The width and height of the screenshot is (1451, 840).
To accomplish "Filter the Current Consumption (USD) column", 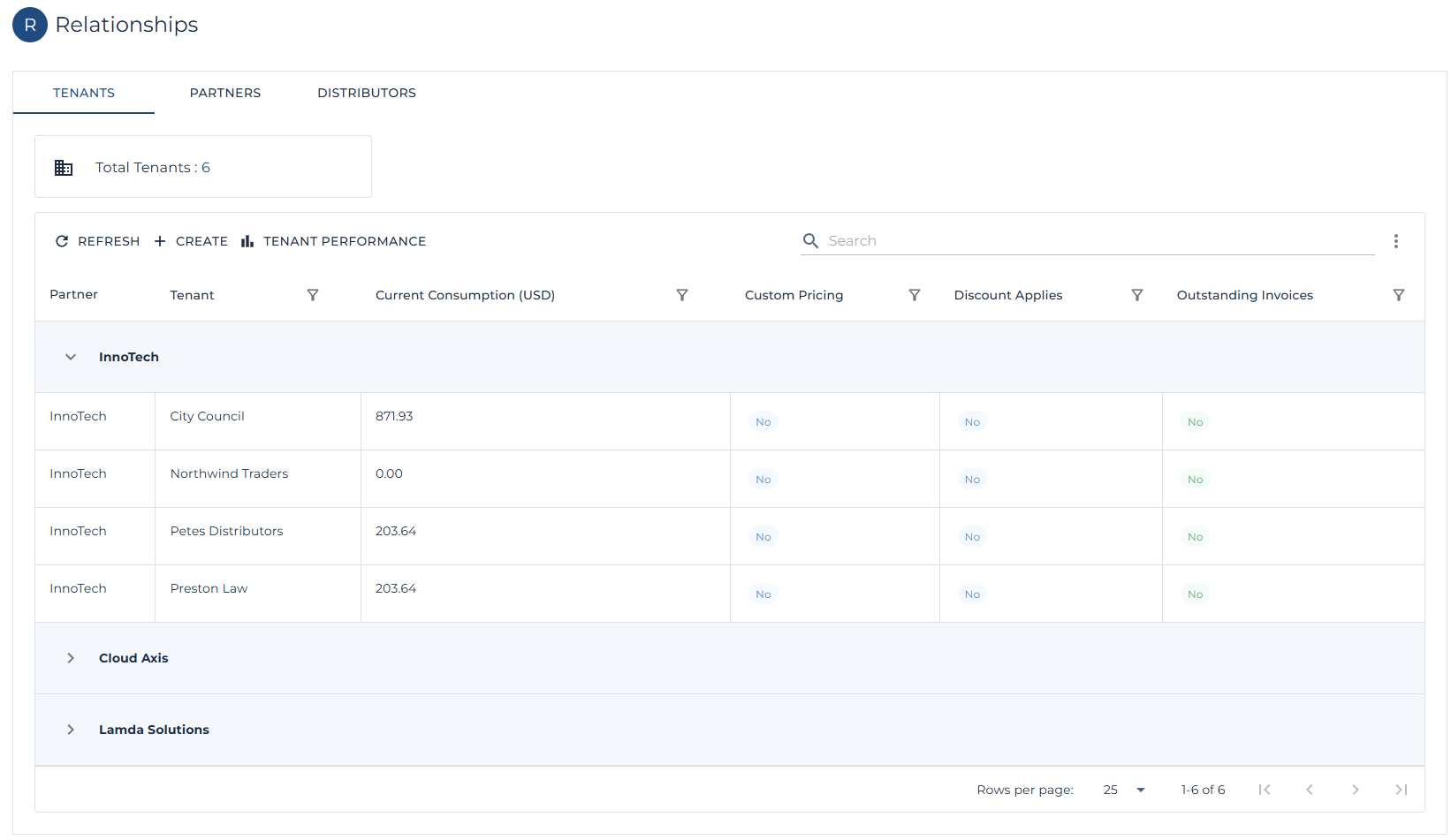I will click(682, 295).
